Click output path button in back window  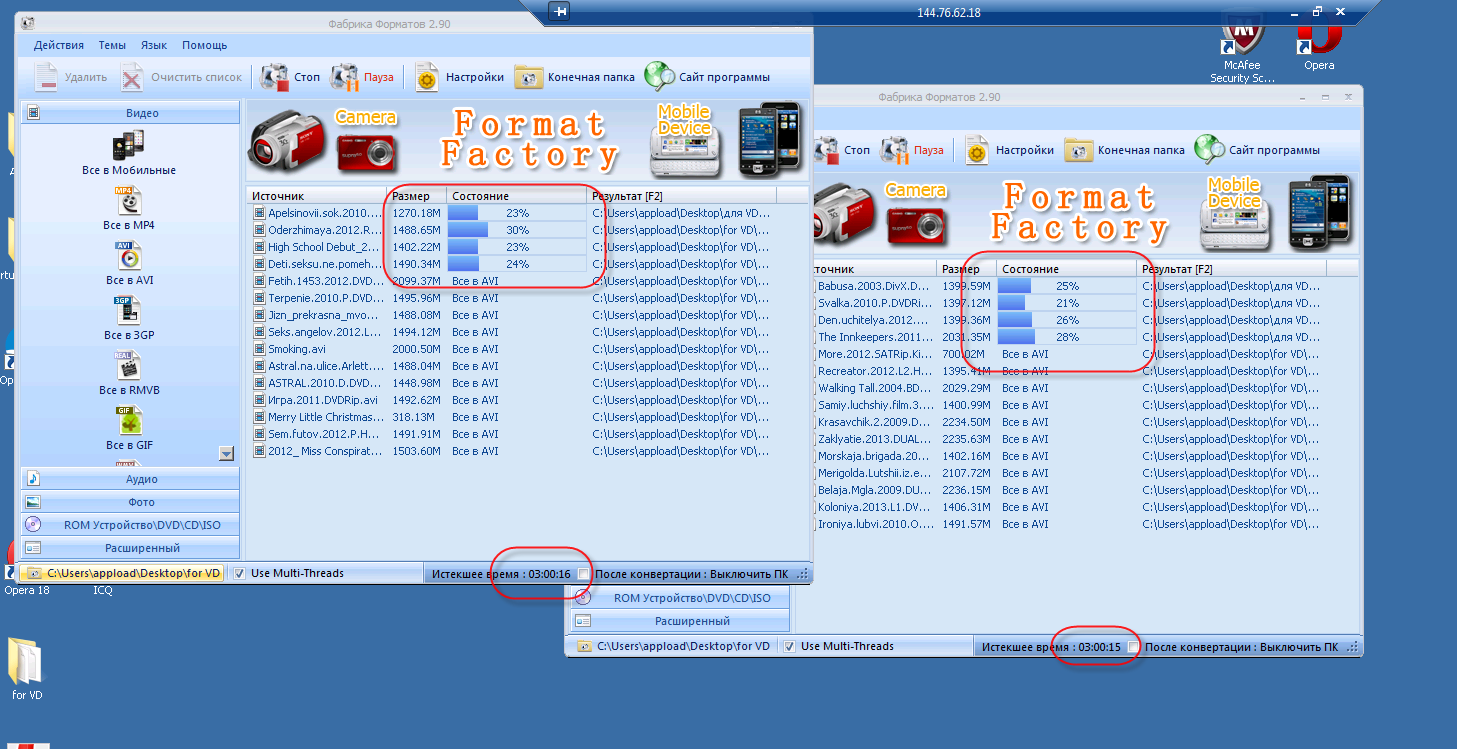(x=671, y=646)
